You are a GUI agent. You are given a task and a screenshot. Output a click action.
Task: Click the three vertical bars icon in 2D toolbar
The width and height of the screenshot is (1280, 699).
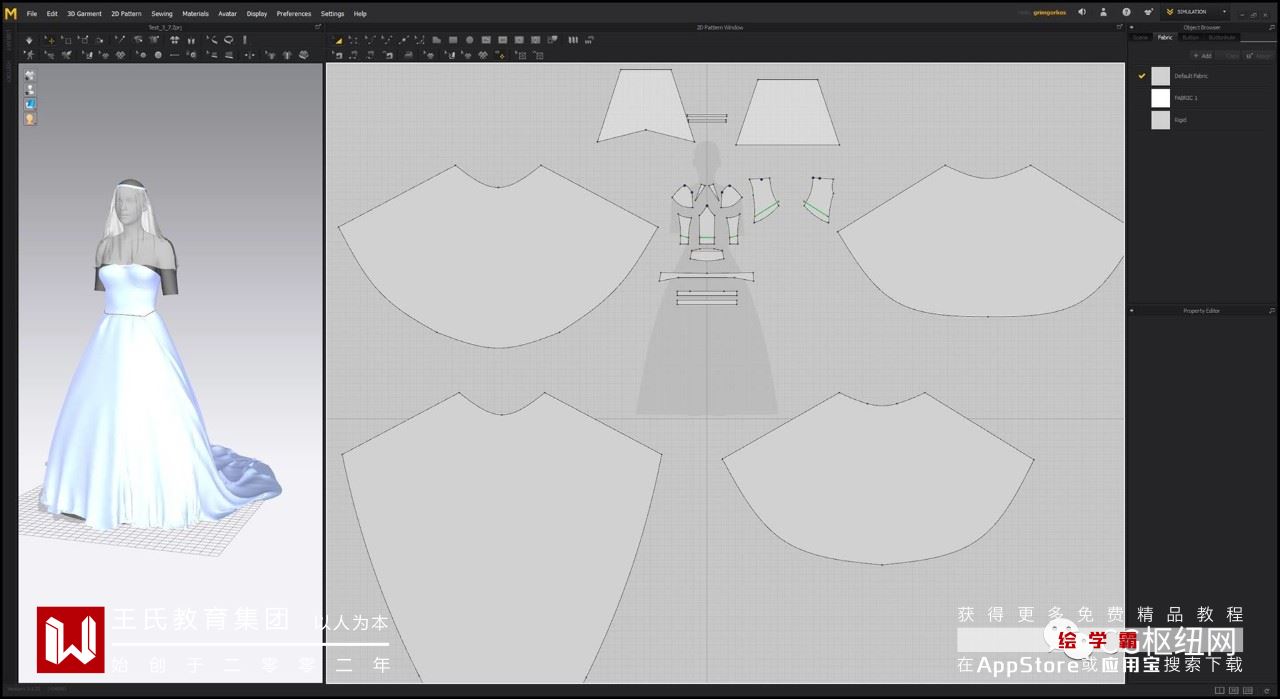coord(574,40)
